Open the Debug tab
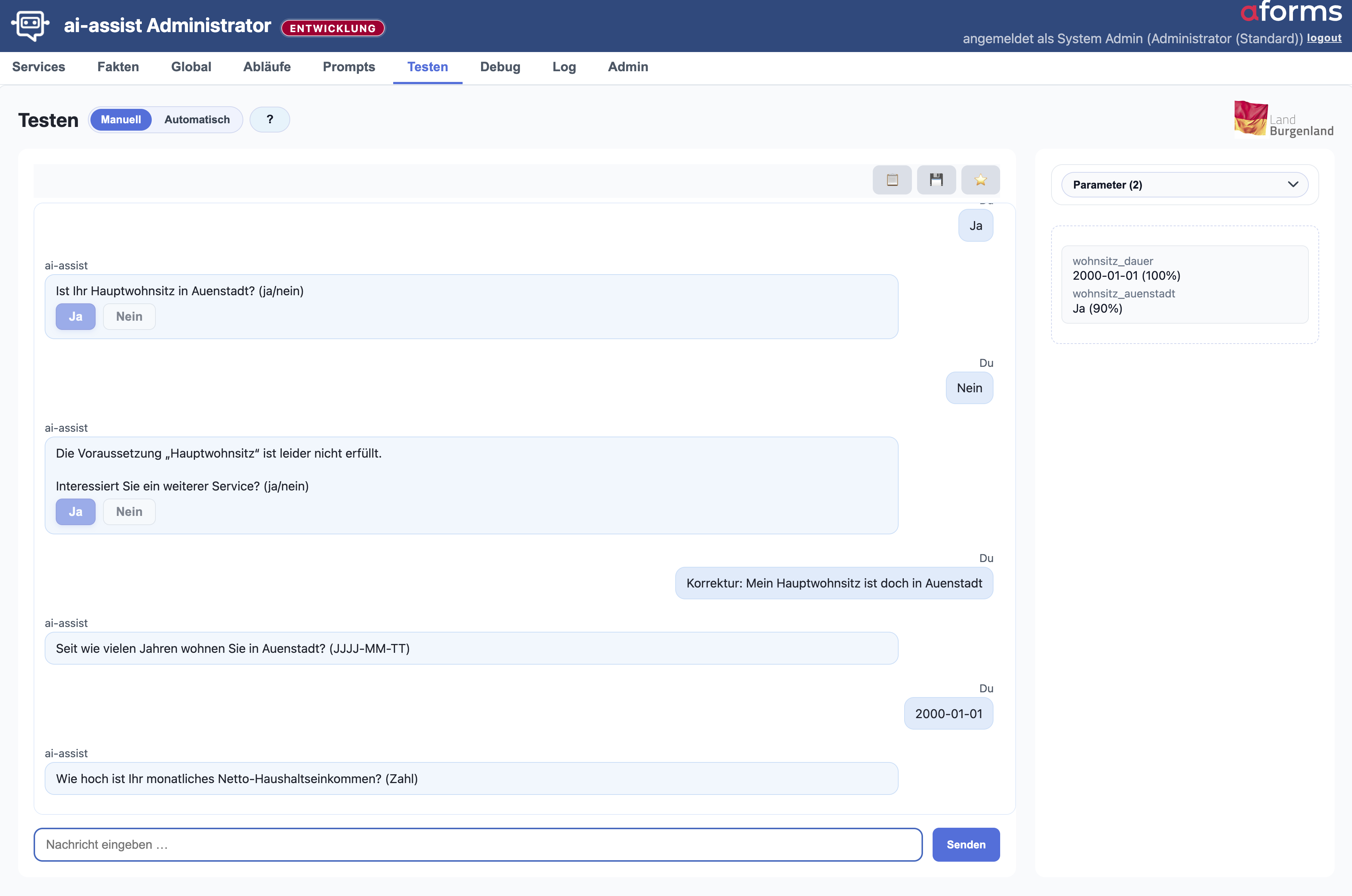Image resolution: width=1352 pixels, height=896 pixels. [x=500, y=67]
